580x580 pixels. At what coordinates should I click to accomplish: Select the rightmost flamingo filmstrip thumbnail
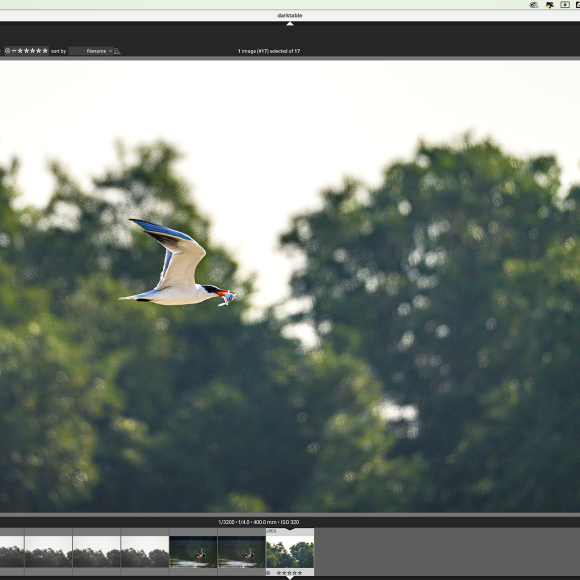point(242,552)
